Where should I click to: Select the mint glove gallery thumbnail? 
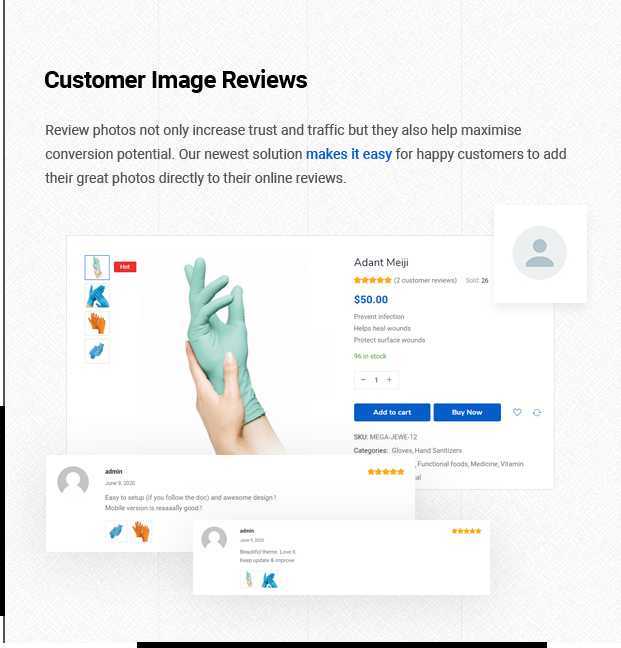(97, 267)
